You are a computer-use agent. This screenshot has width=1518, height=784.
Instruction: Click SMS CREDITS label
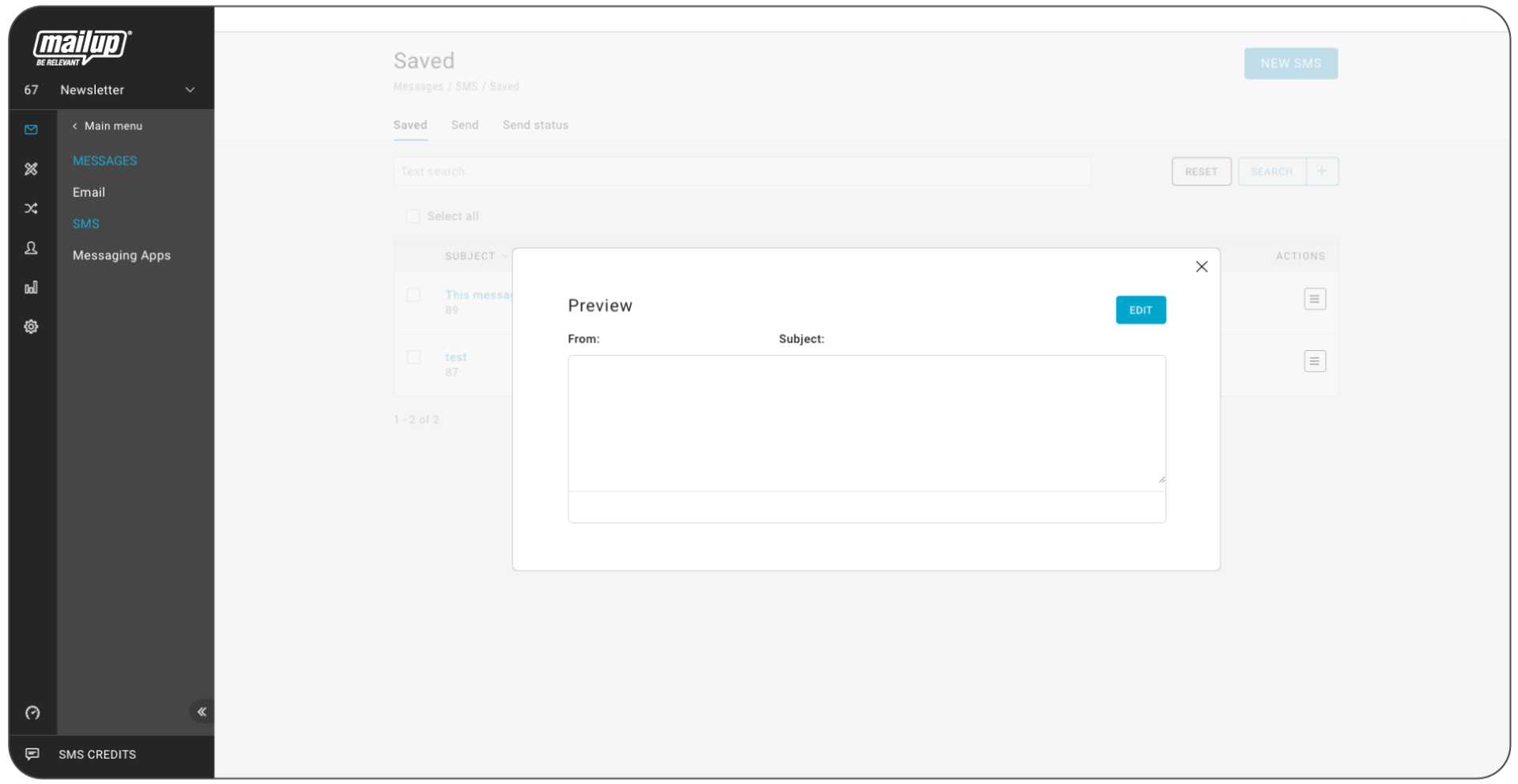tap(97, 755)
